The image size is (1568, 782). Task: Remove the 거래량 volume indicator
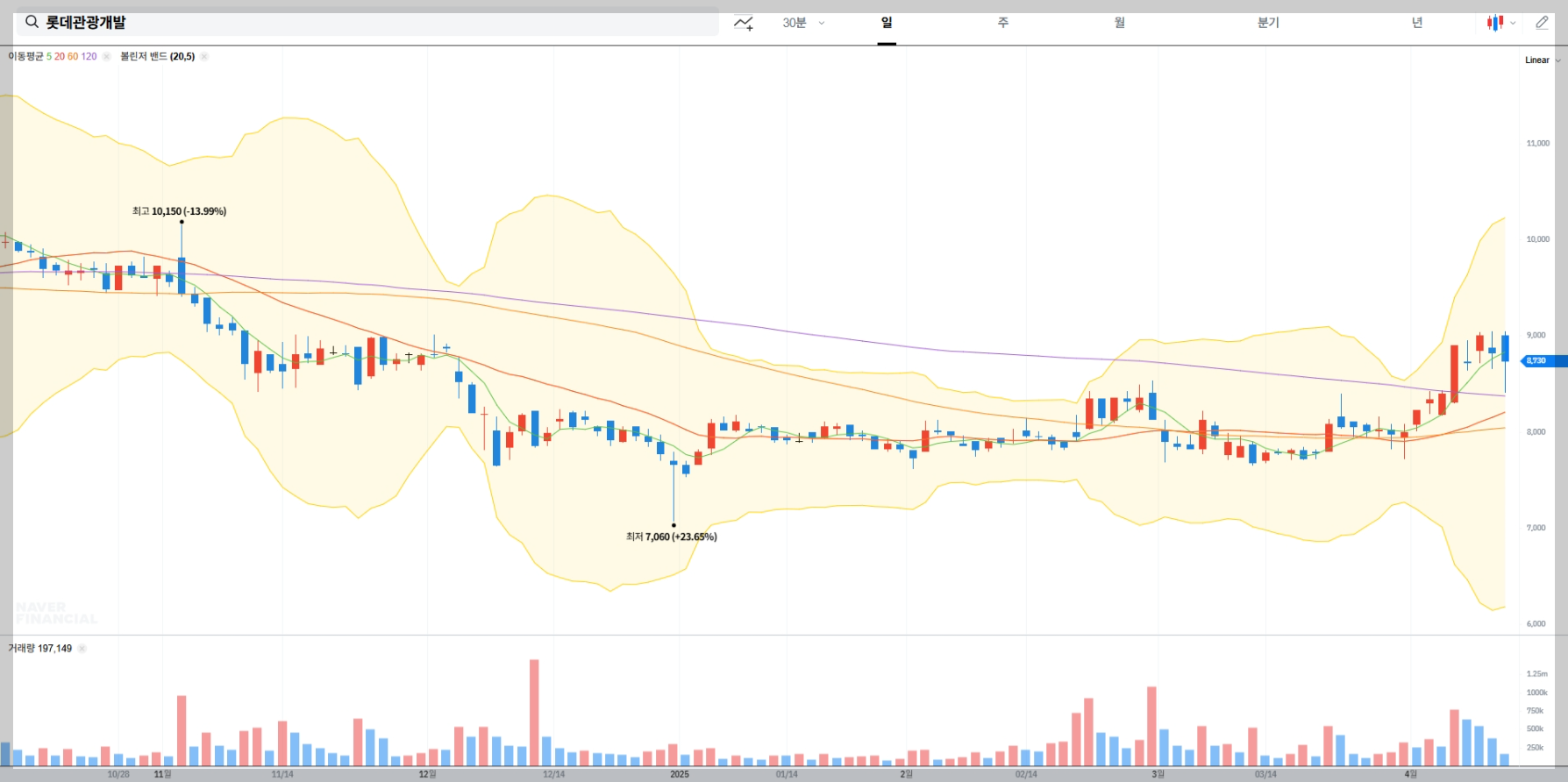click(82, 649)
